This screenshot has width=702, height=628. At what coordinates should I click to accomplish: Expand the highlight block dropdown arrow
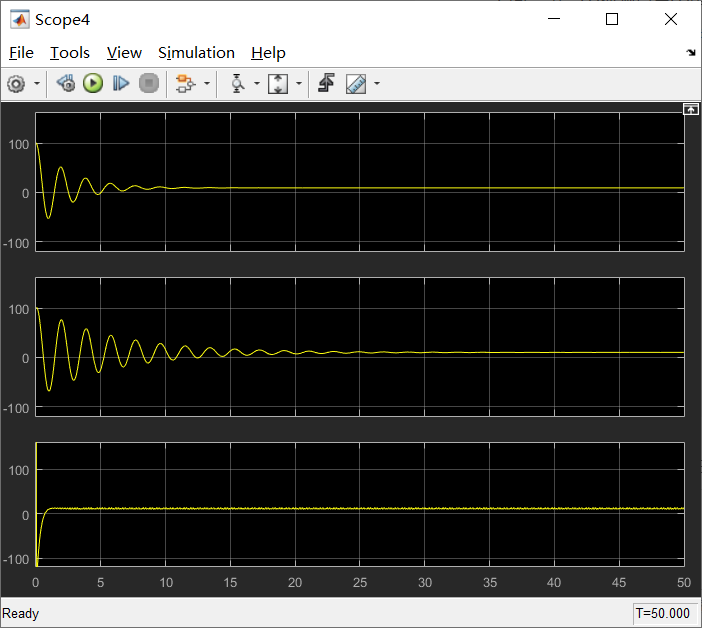coord(207,84)
